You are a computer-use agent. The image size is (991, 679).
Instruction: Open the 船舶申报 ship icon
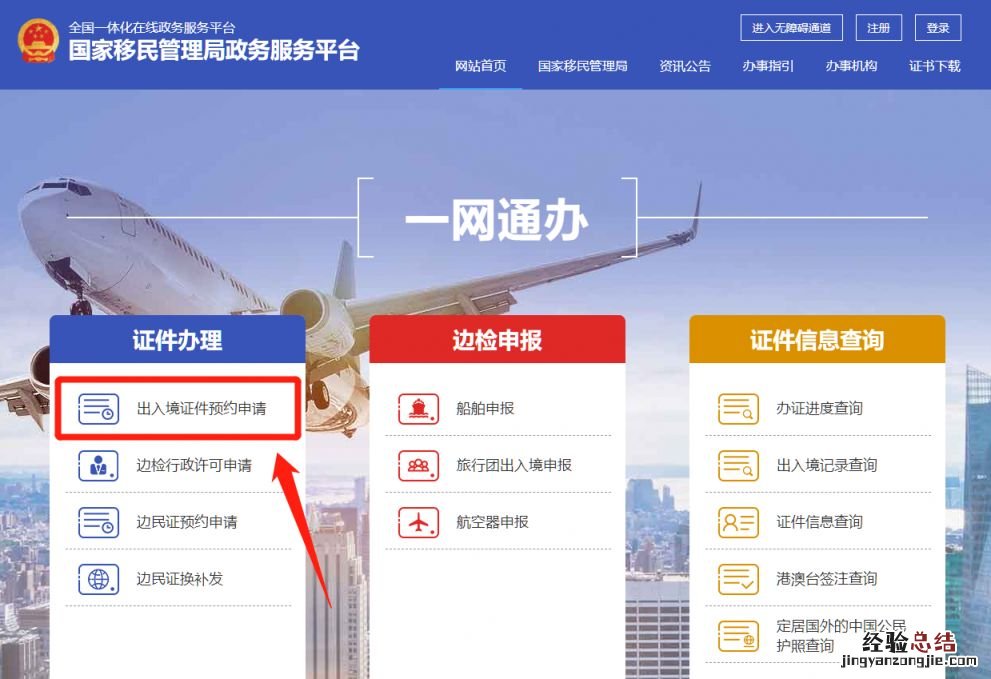[x=418, y=408]
